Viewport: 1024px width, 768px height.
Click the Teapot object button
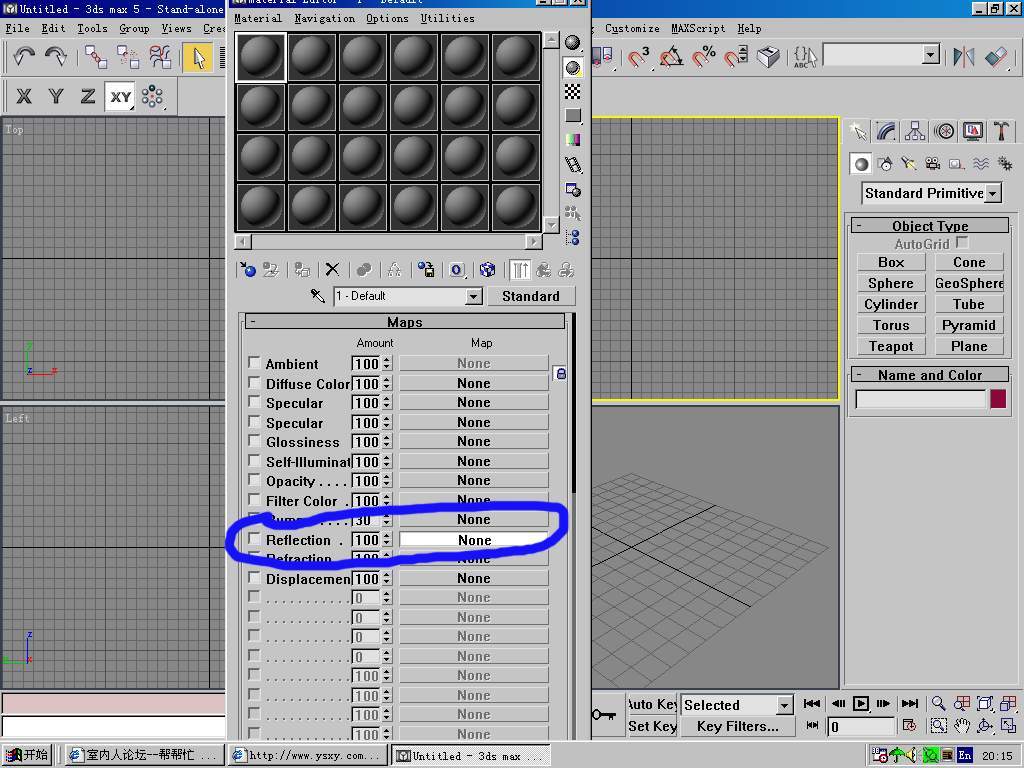point(890,346)
